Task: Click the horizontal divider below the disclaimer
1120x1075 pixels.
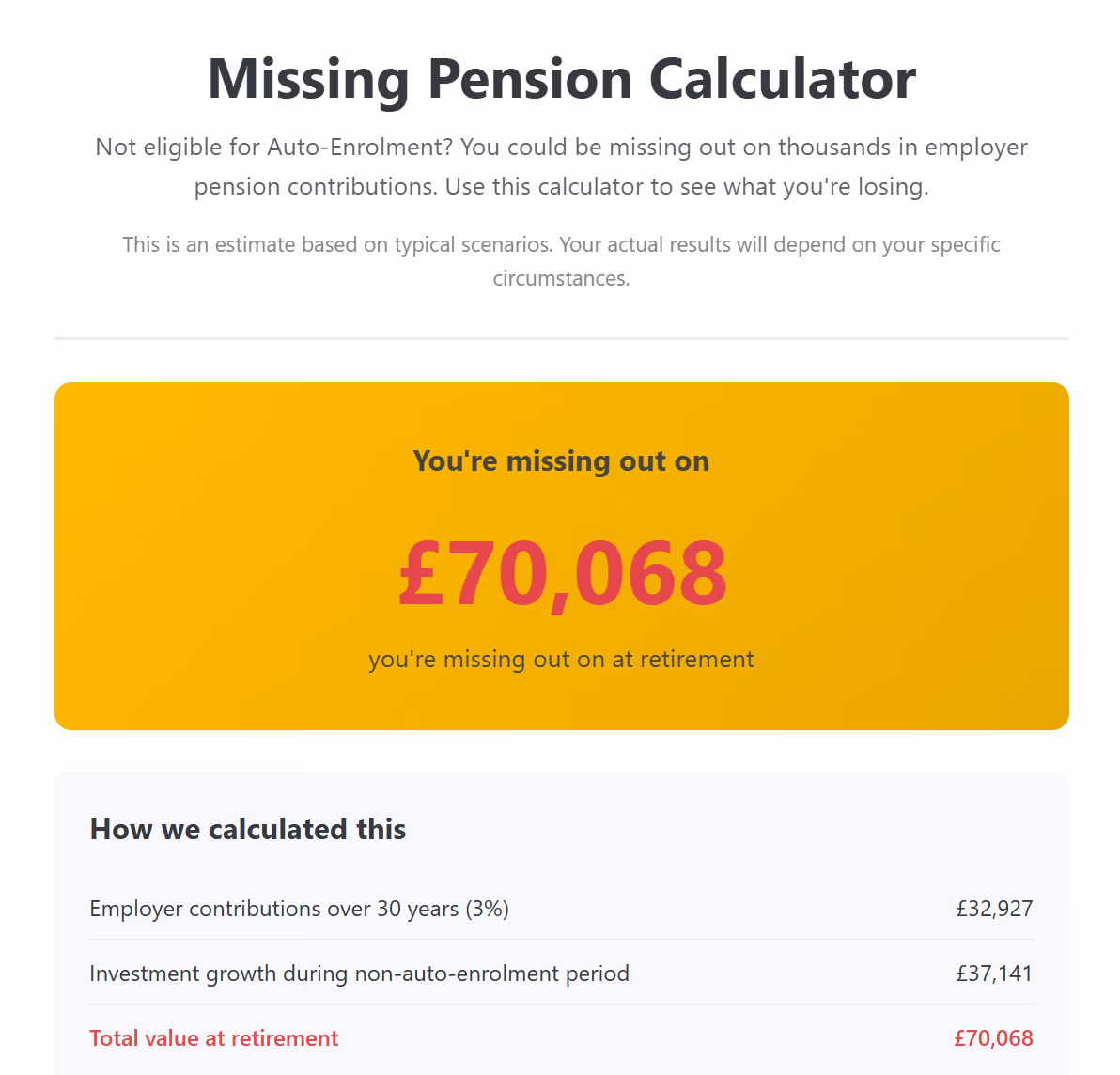Action: [562, 338]
